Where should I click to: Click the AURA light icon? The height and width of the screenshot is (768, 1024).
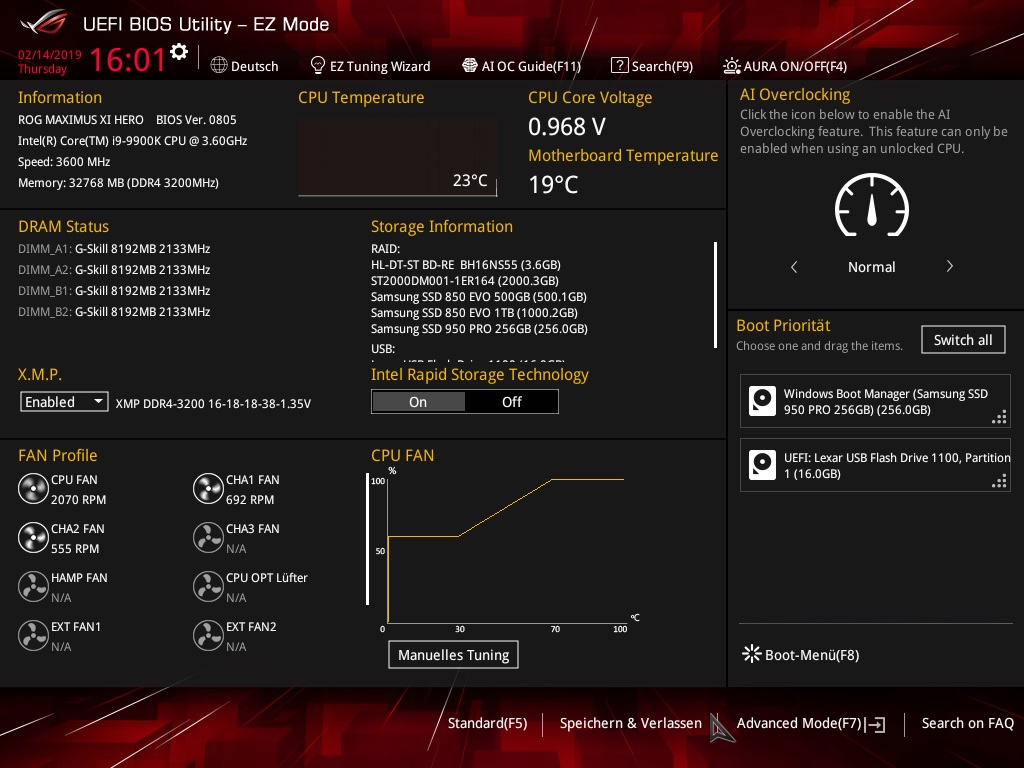click(731, 66)
